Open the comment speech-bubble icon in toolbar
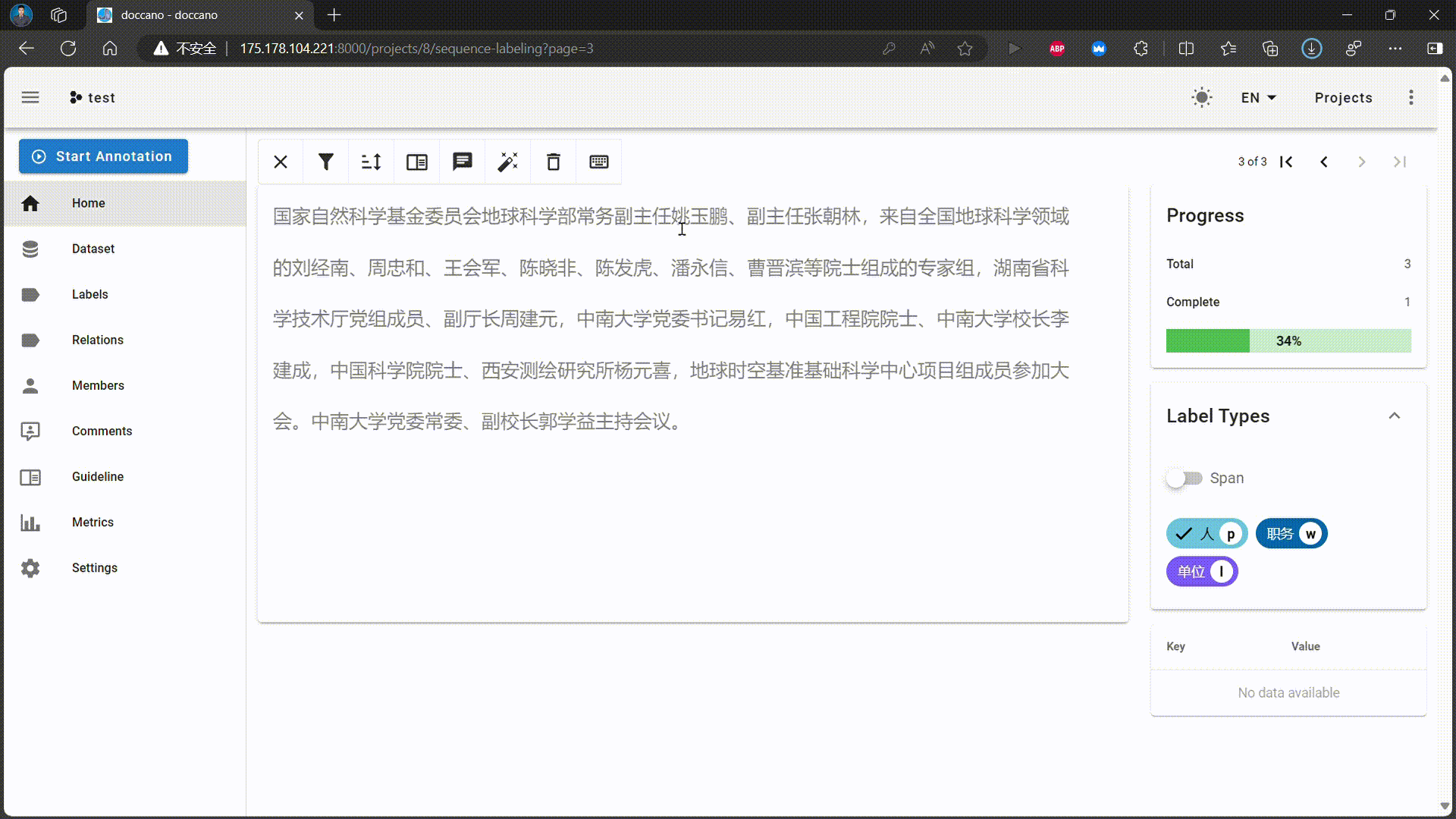The image size is (1456, 819). pyautogui.click(x=463, y=162)
